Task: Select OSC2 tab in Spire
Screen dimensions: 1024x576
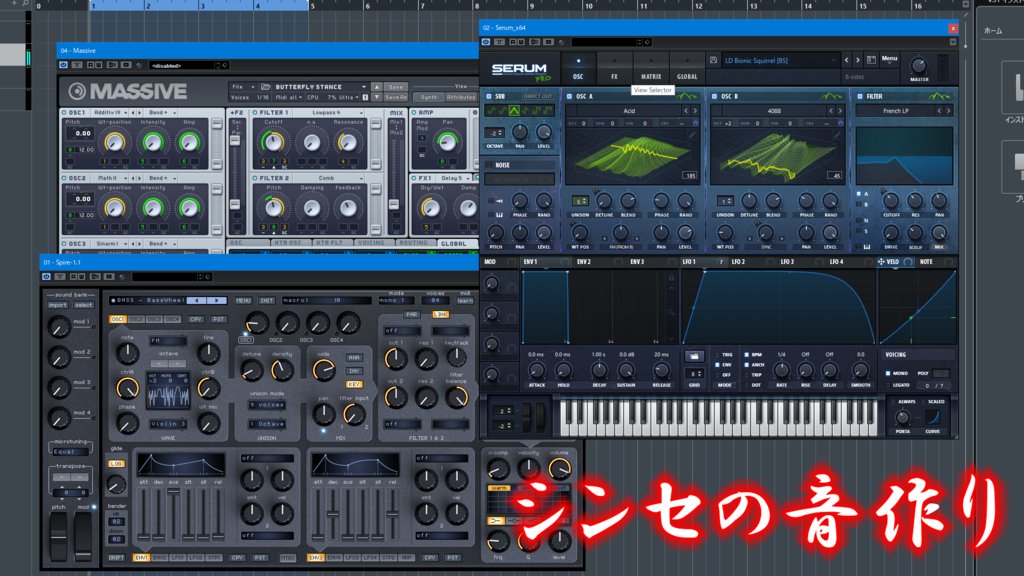Action: coord(136,319)
